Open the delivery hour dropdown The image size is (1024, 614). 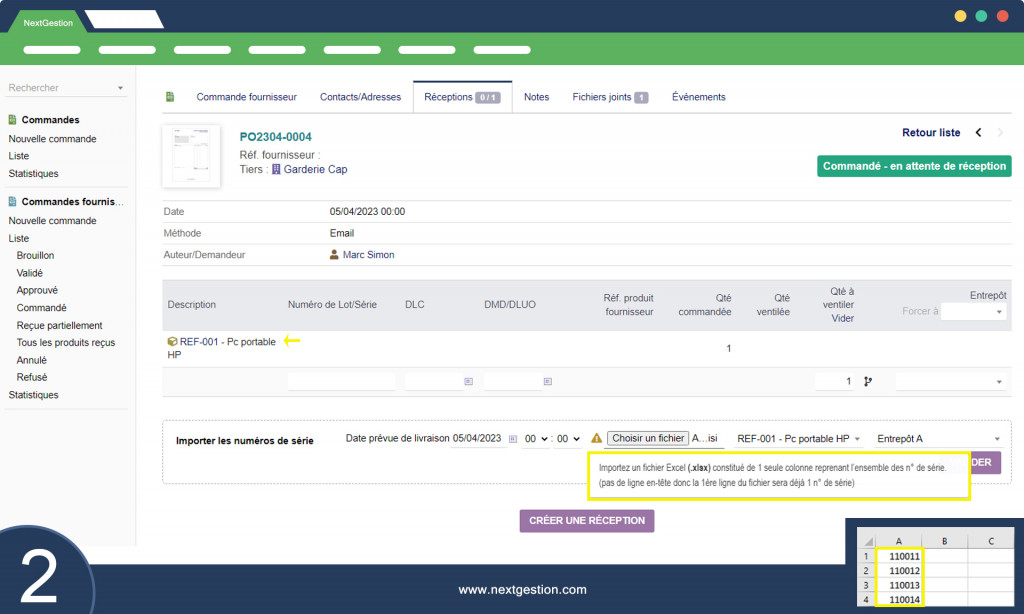[x=535, y=439]
